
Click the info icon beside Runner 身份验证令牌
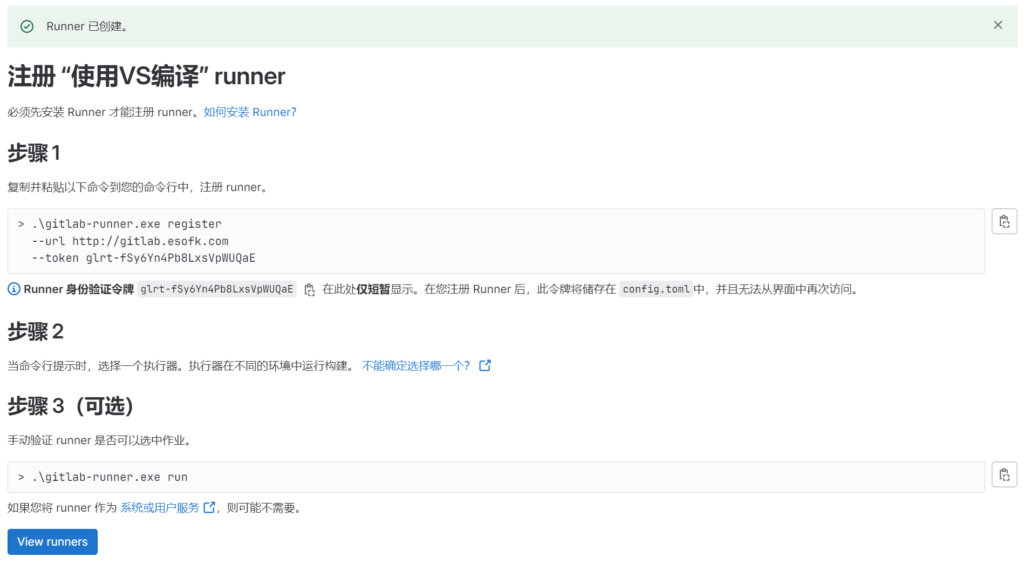(x=14, y=289)
